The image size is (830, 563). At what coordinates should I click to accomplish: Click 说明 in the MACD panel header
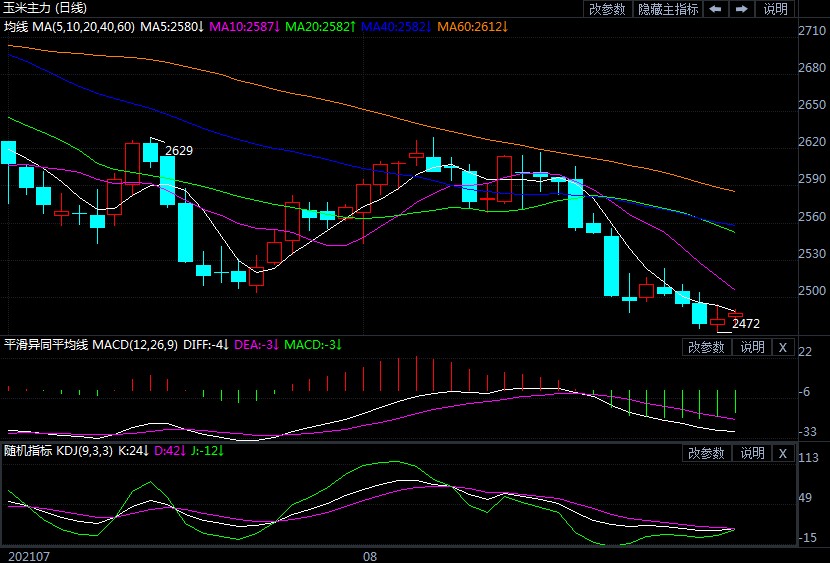(751, 347)
